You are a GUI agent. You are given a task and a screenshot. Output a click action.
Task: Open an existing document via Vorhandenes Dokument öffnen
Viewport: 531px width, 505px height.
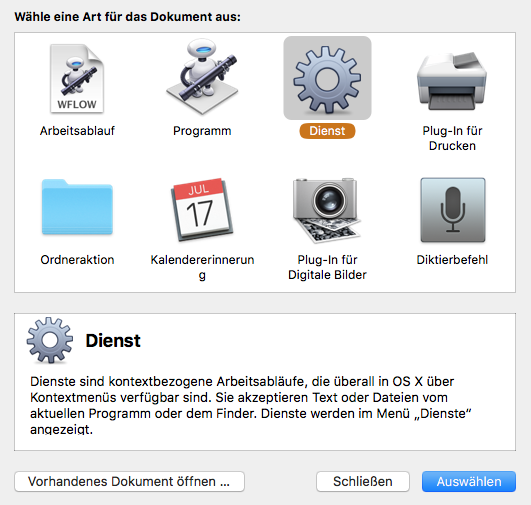coord(129,481)
